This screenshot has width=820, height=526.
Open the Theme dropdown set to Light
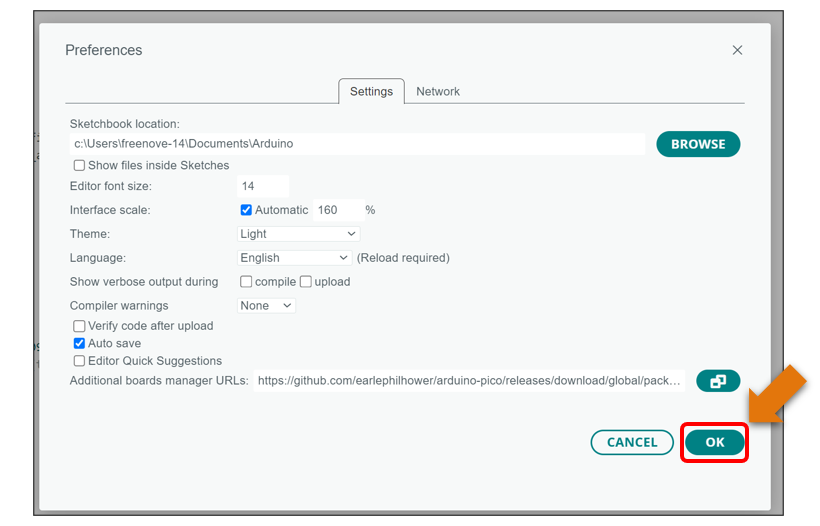pos(298,234)
